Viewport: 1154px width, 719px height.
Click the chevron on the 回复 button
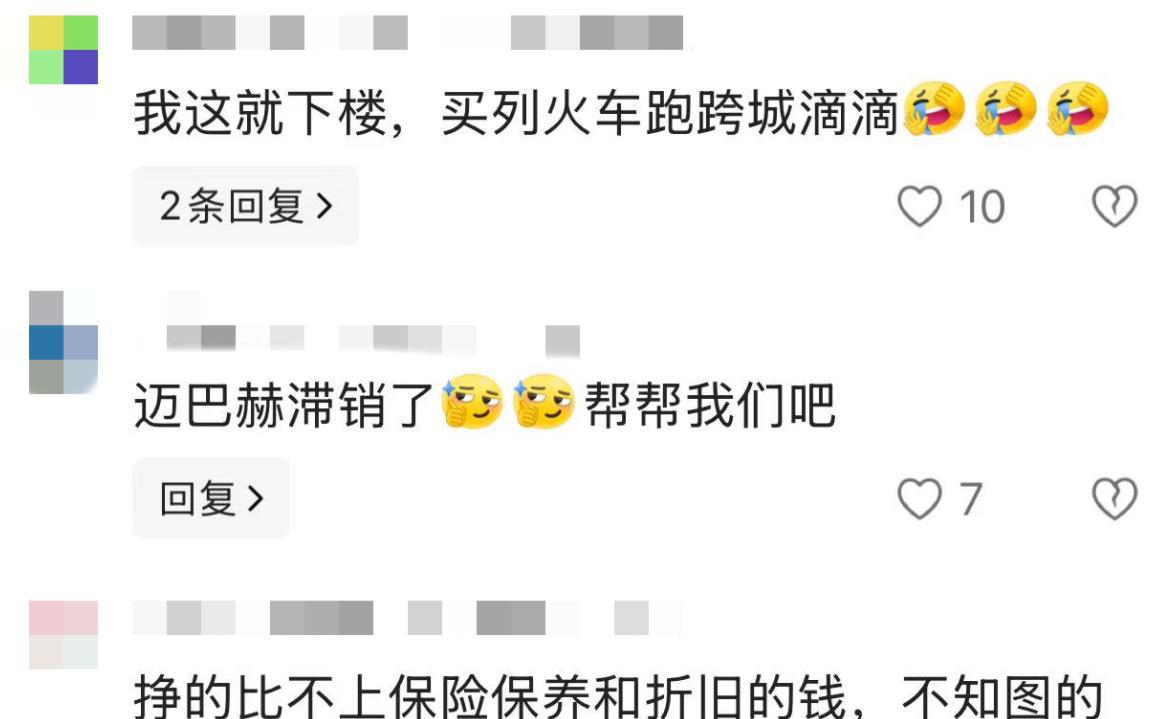point(255,499)
